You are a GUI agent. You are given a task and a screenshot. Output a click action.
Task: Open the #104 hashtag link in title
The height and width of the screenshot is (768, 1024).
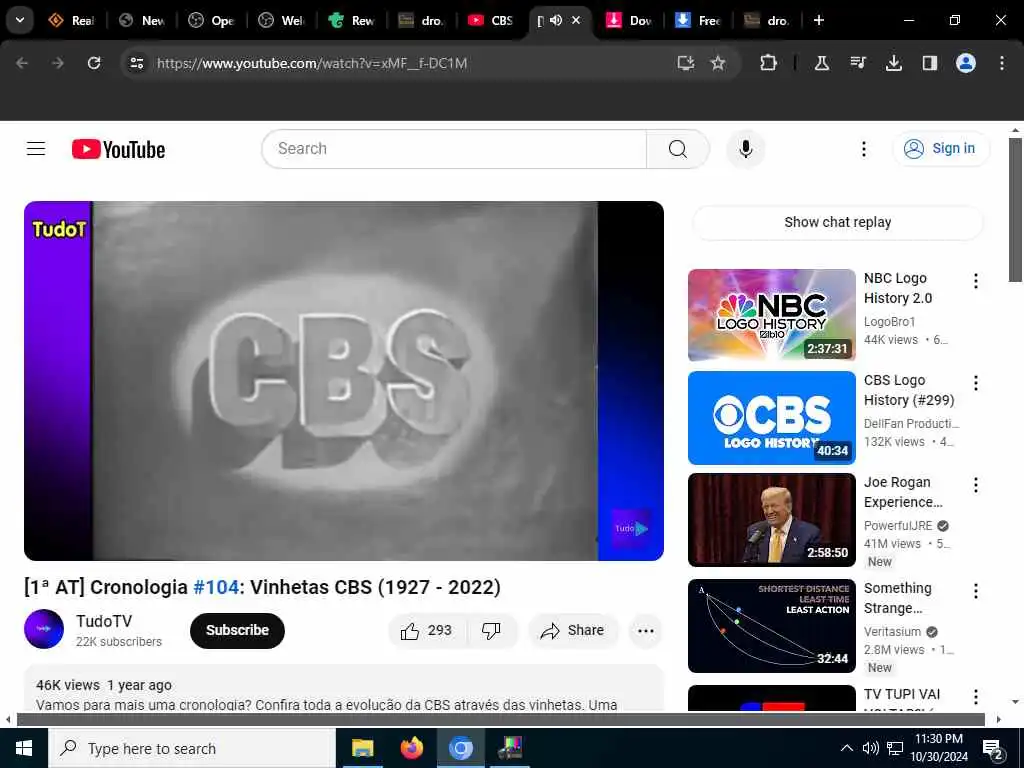click(x=216, y=587)
